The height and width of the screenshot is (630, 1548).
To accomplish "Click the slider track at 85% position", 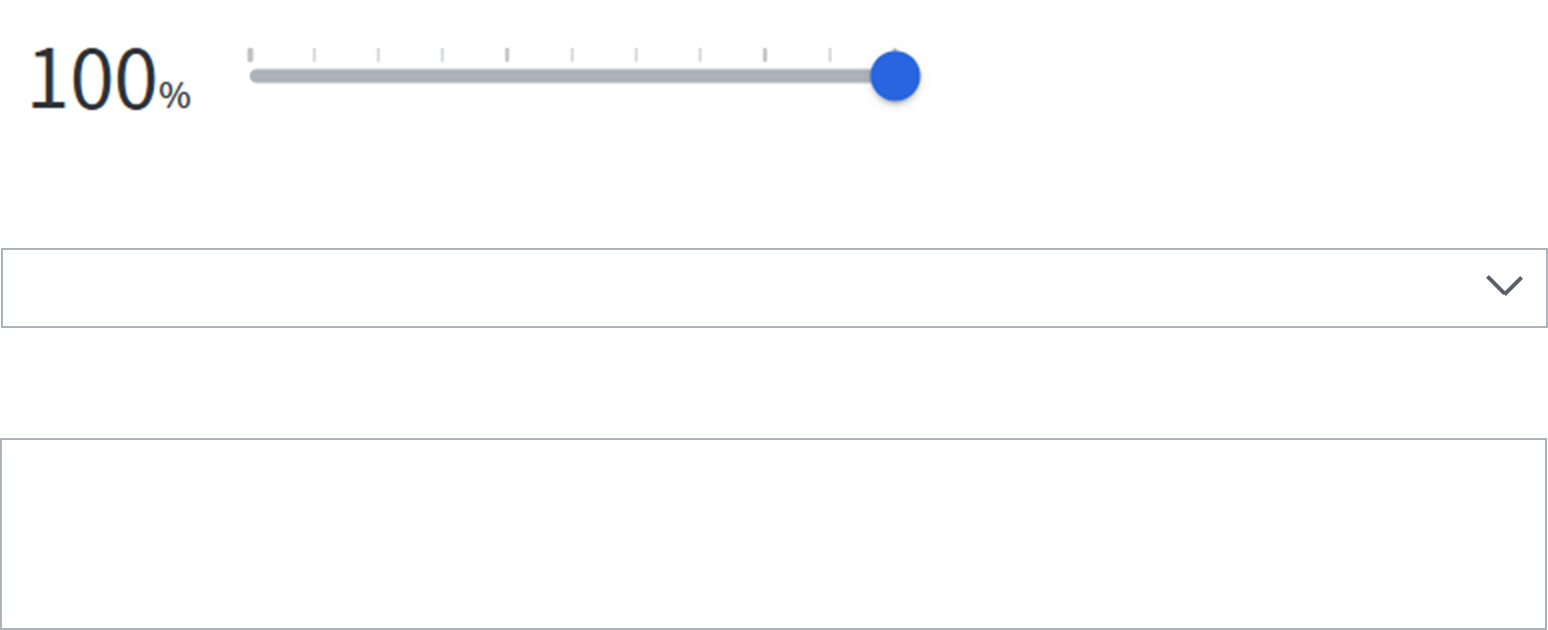I will [797, 77].
